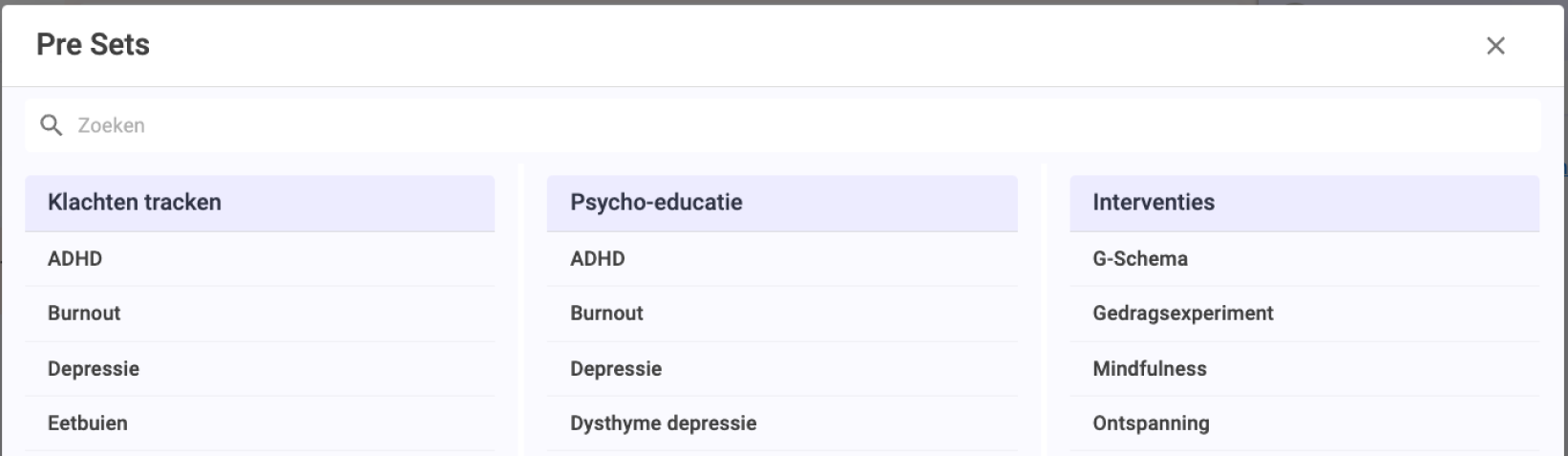
Task: Open Eetbuien preset
Action: (260, 423)
